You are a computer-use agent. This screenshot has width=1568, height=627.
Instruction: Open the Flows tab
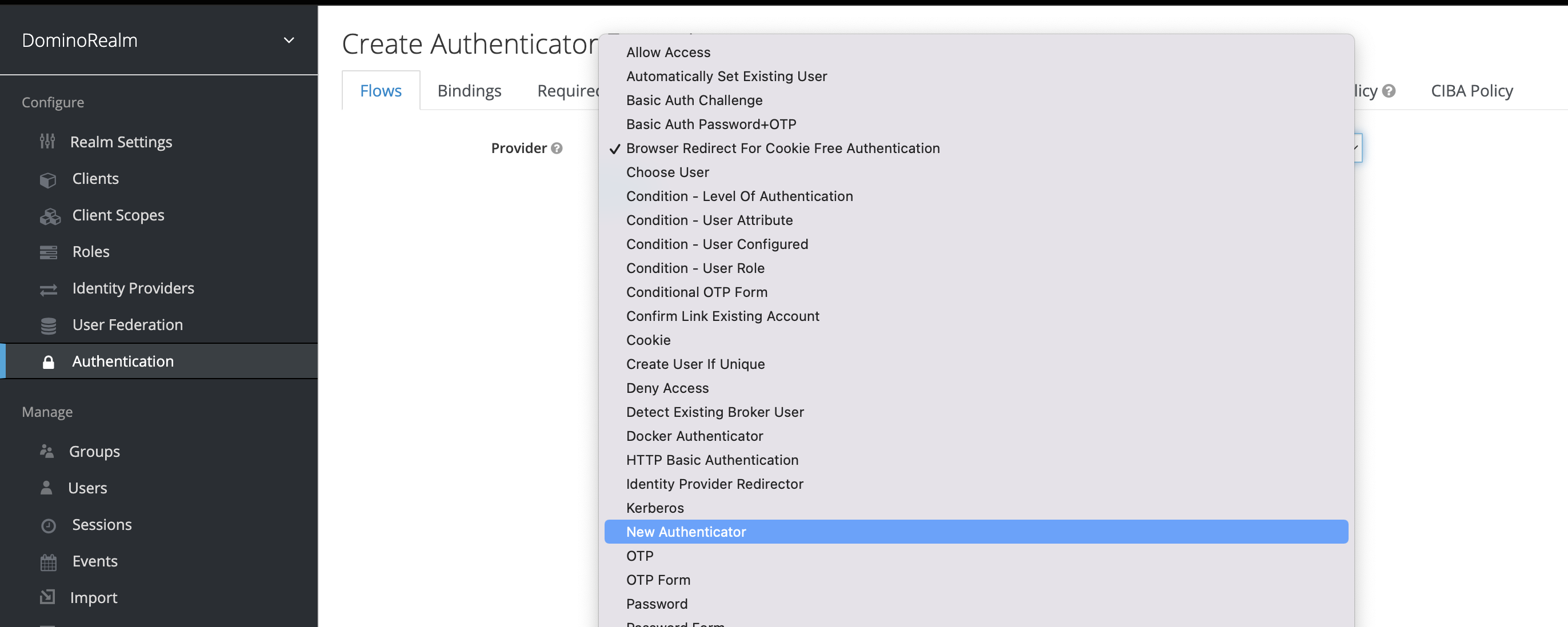click(381, 91)
